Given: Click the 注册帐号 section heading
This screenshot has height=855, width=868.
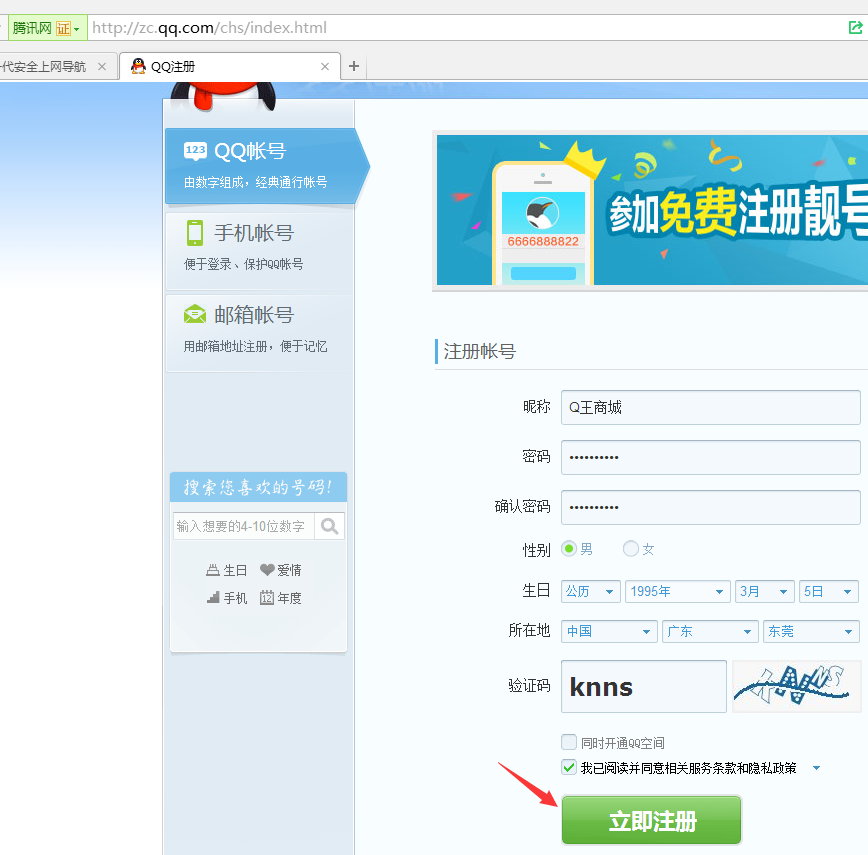Looking at the screenshot, I should pos(479,351).
